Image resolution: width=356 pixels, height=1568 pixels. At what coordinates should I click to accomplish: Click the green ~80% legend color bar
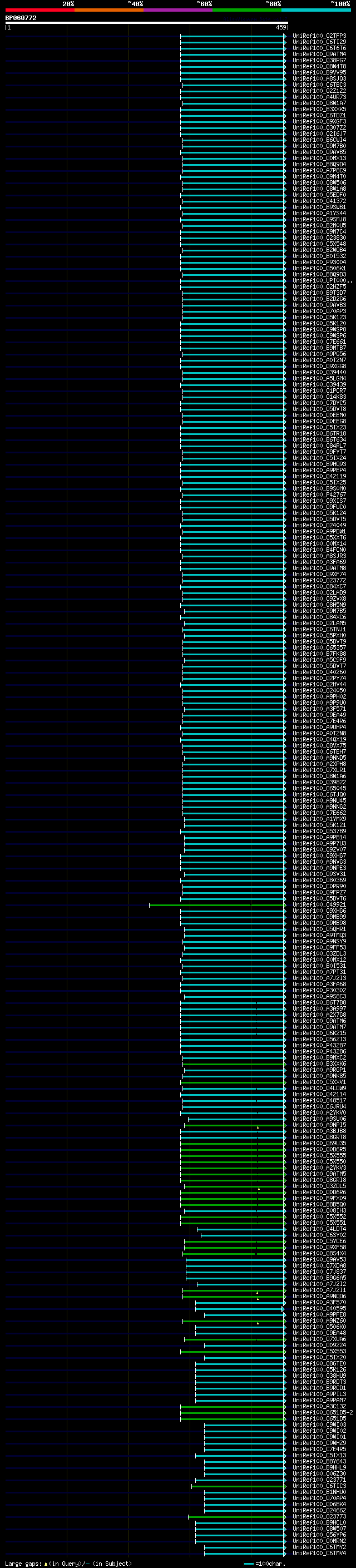point(246,10)
